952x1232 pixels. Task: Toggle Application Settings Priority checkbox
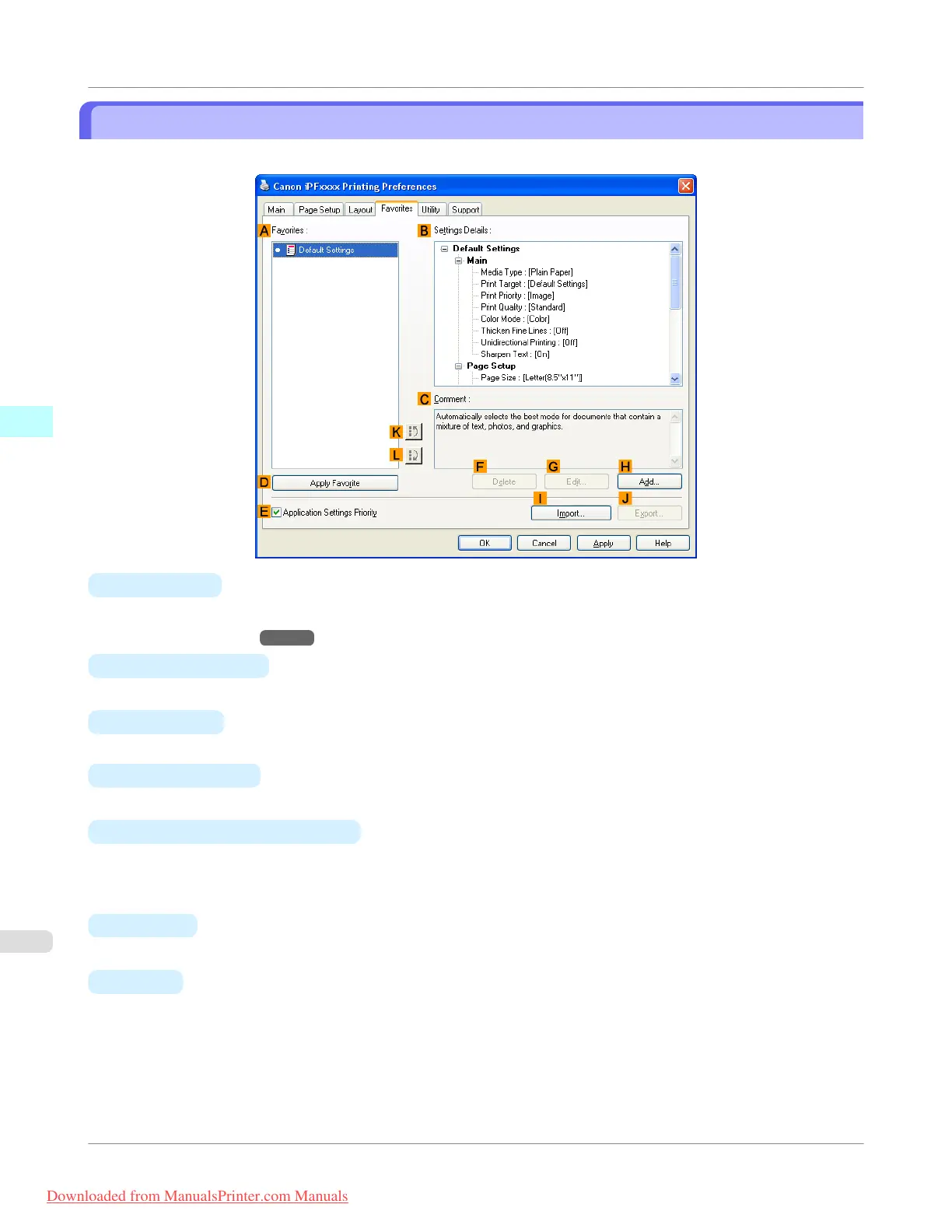pyautogui.click(x=276, y=513)
